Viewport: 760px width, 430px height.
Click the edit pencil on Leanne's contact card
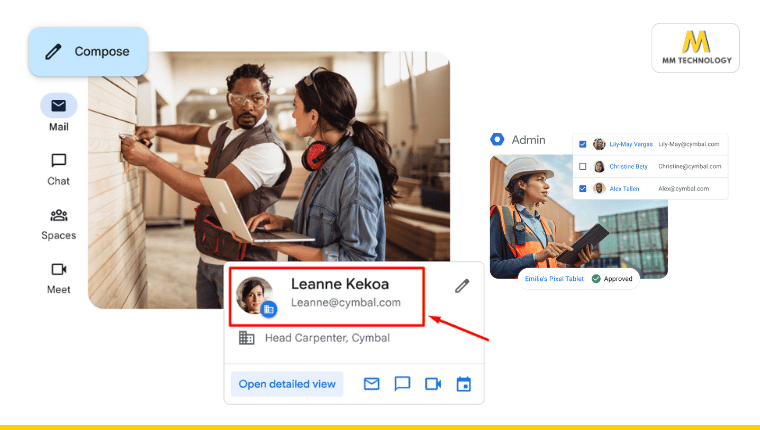[x=462, y=286]
